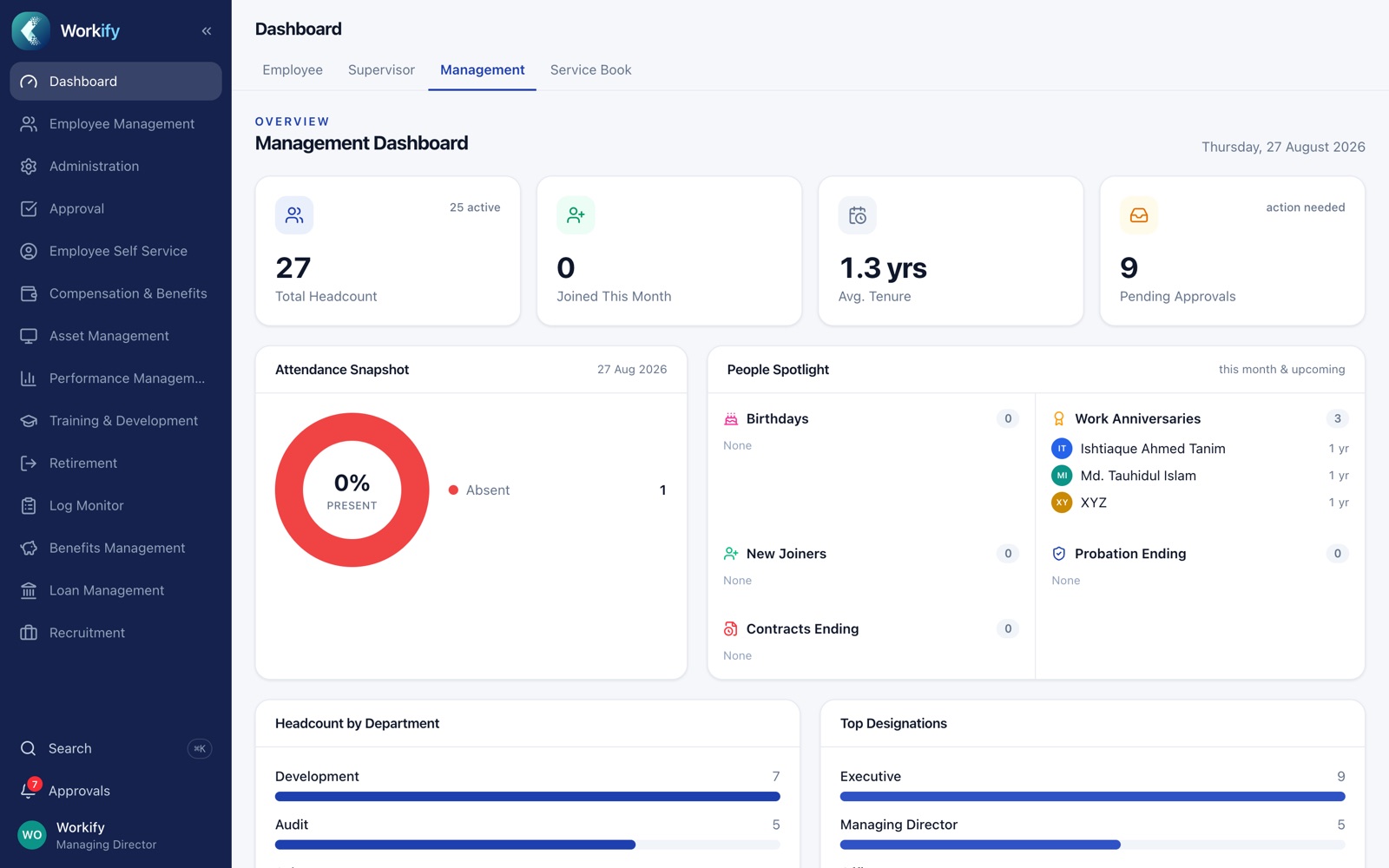The image size is (1389, 868).
Task: Click the Work Anniversaries award icon
Action: coord(1059,419)
